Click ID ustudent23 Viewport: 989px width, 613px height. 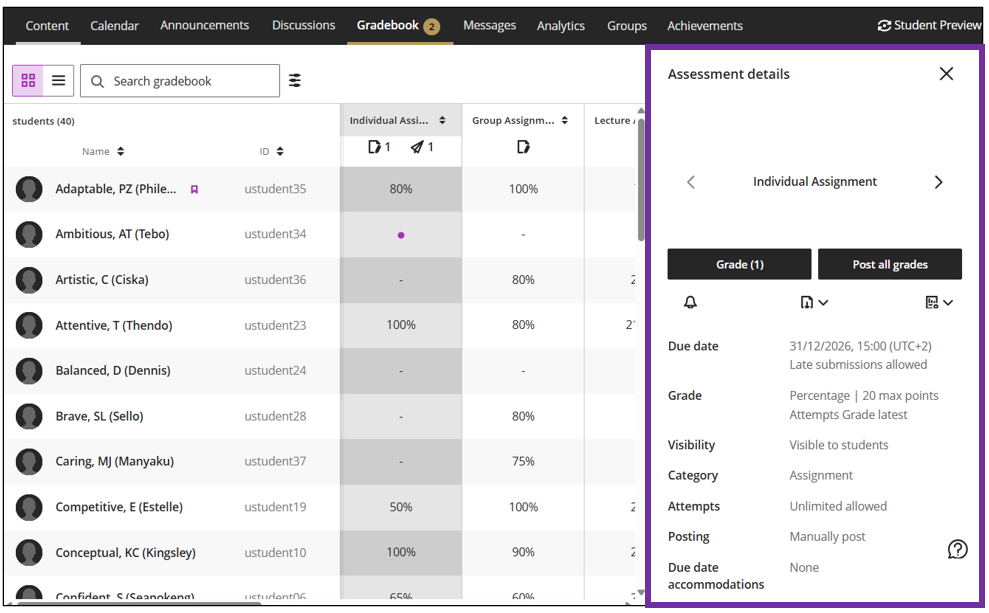275,325
